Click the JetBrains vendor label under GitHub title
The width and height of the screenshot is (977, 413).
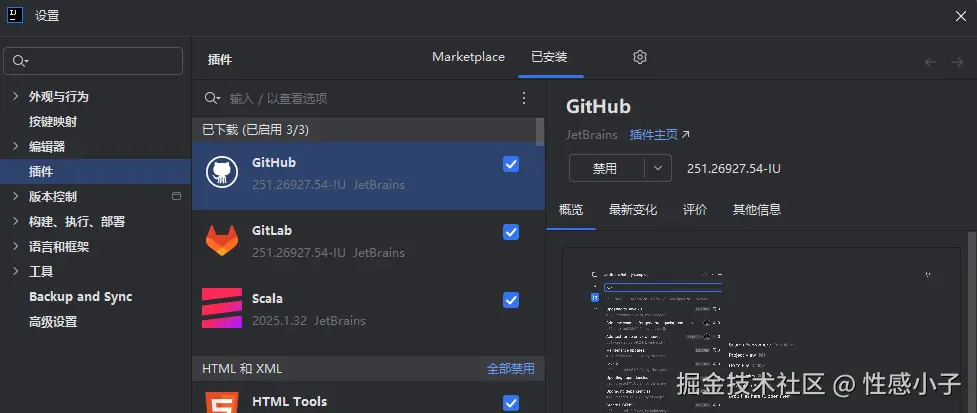coord(592,135)
